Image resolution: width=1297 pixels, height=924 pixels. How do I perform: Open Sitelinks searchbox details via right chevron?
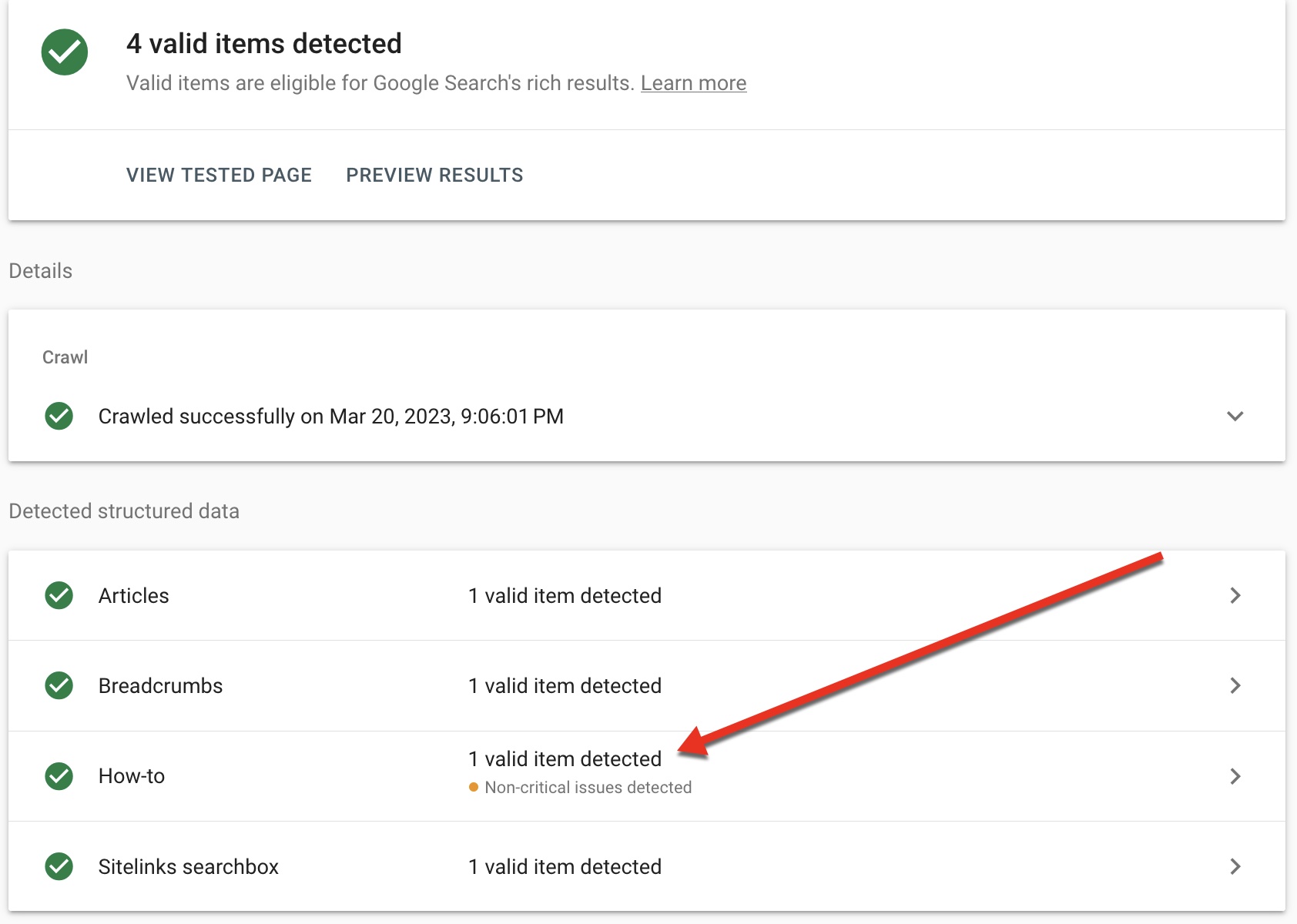tap(1235, 866)
